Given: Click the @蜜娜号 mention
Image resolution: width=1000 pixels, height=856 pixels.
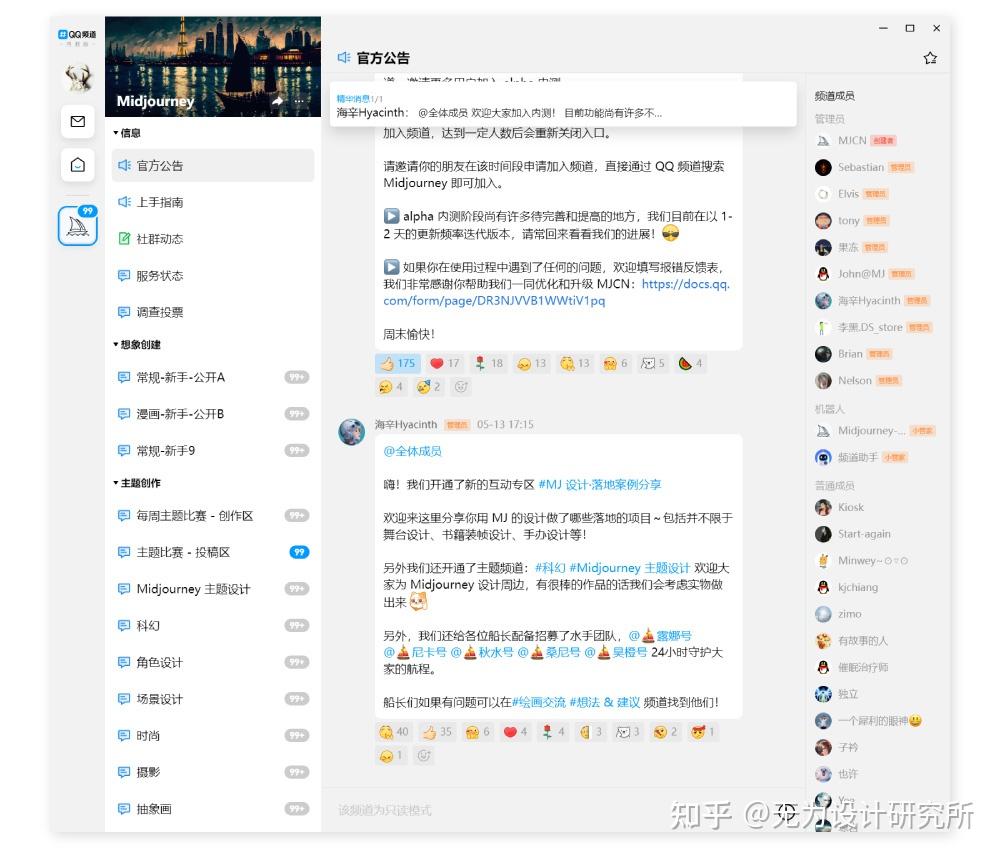Looking at the screenshot, I should click(x=660, y=636).
